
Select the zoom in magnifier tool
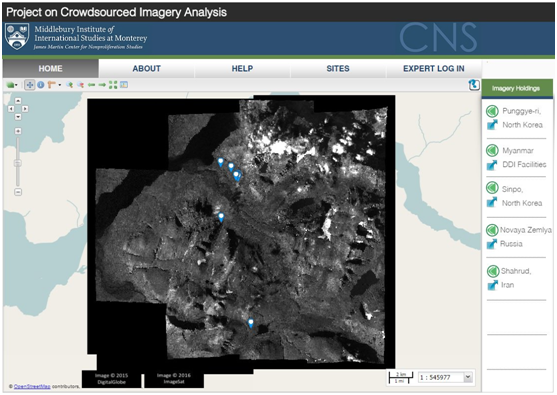pos(70,85)
